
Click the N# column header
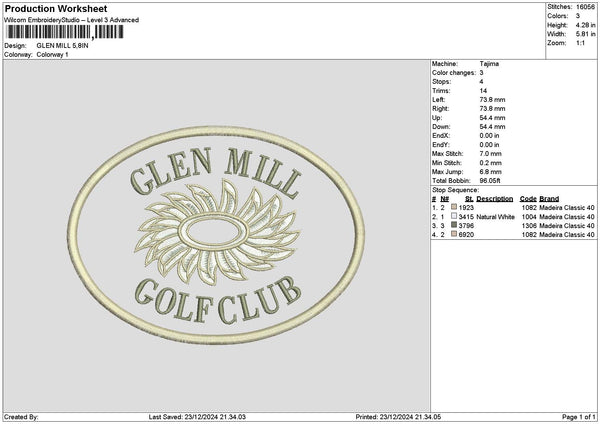pos(445,199)
